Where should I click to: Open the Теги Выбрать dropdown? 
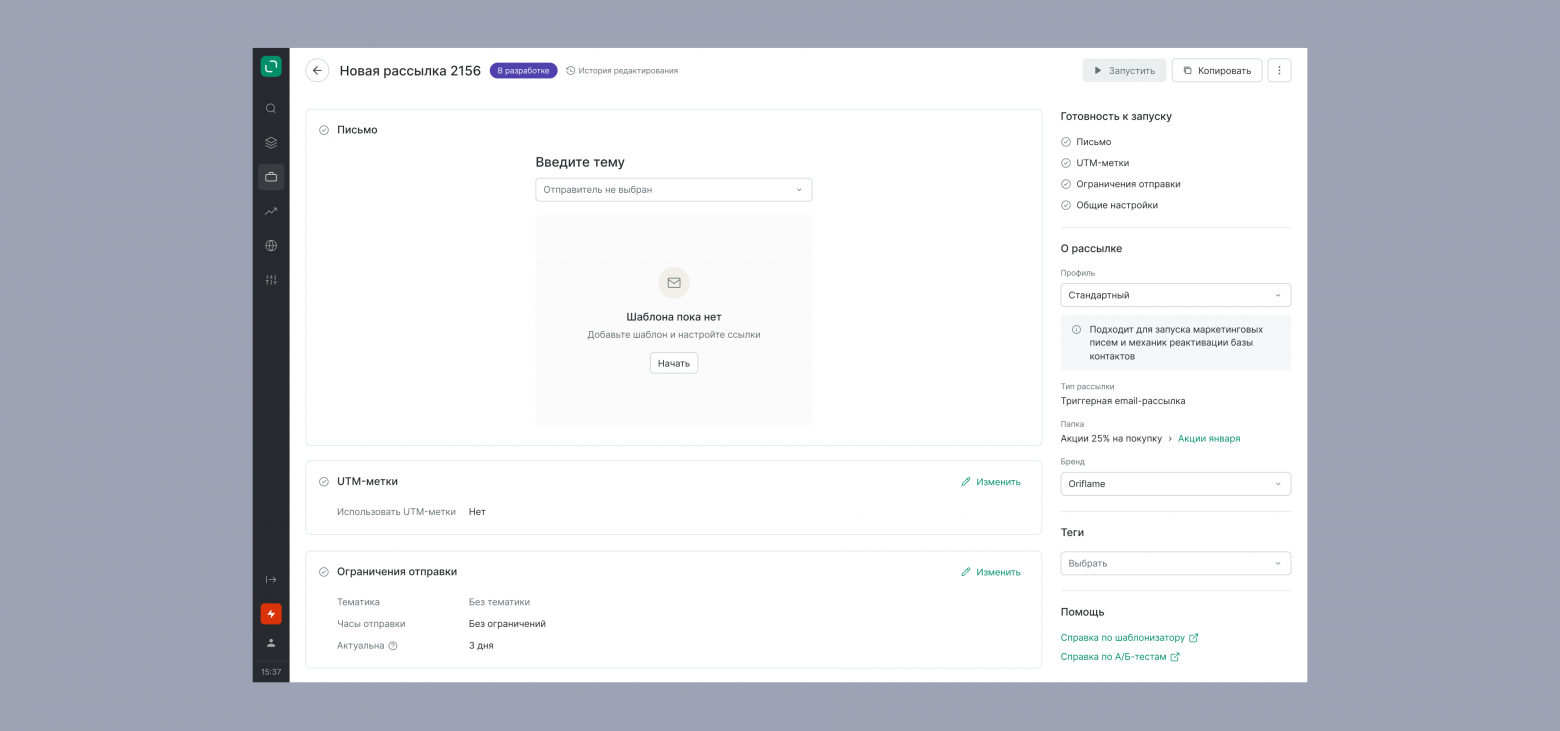tap(1176, 563)
